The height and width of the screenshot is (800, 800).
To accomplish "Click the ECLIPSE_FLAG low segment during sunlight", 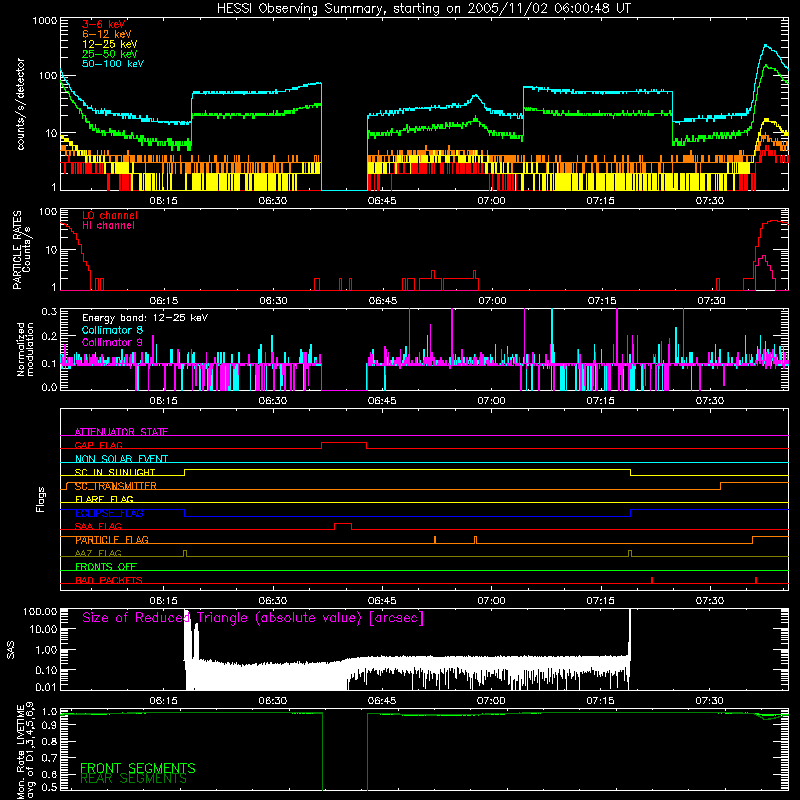I will (407, 516).
